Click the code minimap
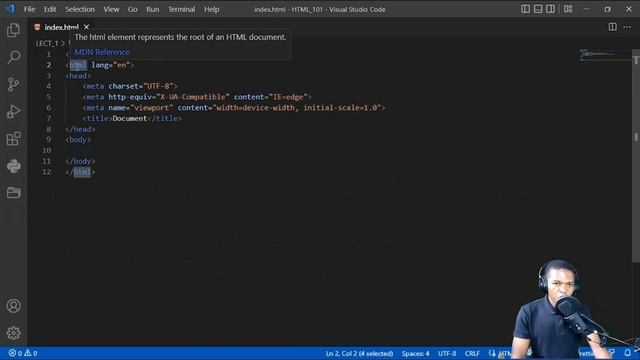The width and height of the screenshot is (640, 360). [605, 54]
